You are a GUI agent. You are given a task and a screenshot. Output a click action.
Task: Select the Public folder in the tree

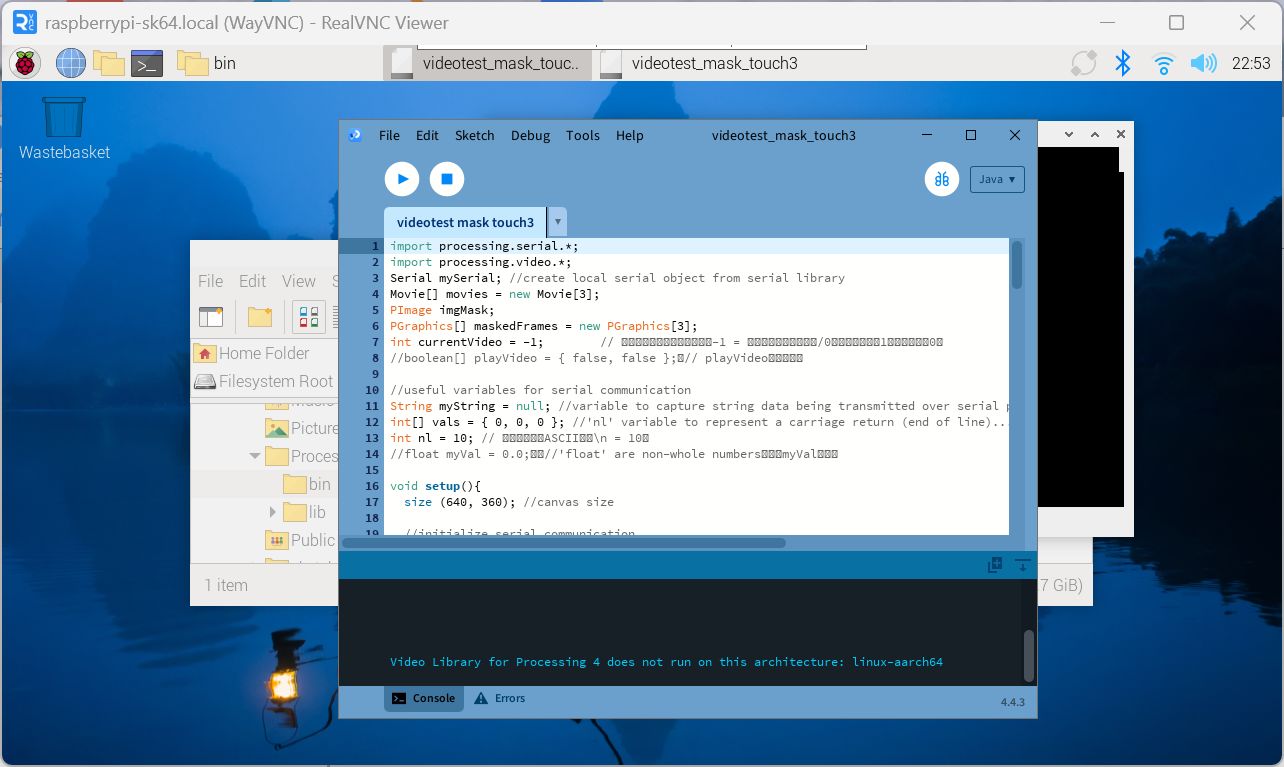[301, 540]
